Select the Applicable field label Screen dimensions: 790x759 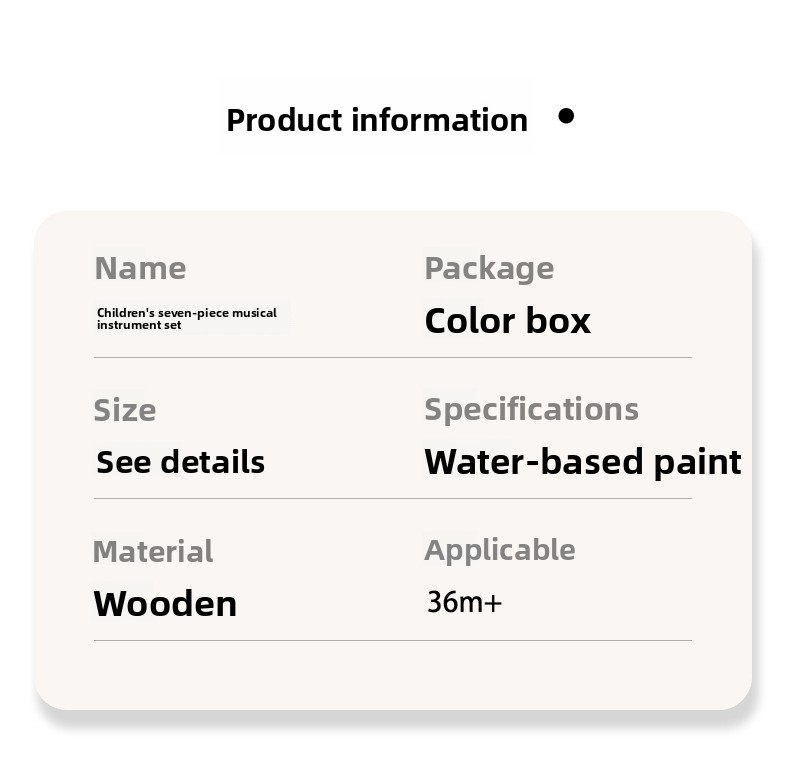pyautogui.click(x=500, y=550)
